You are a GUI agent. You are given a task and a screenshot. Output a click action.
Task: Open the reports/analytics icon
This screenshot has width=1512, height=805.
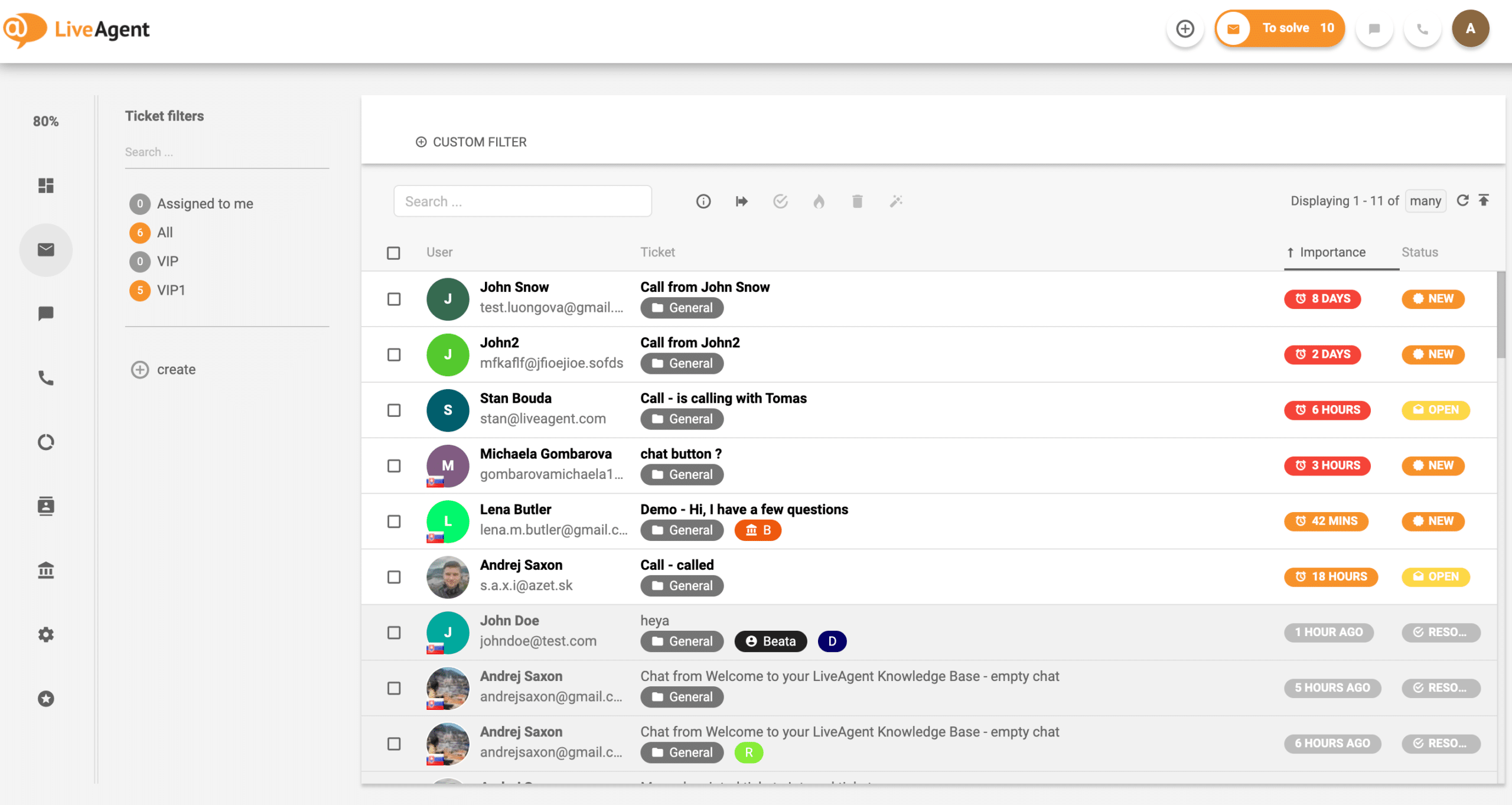(45, 441)
